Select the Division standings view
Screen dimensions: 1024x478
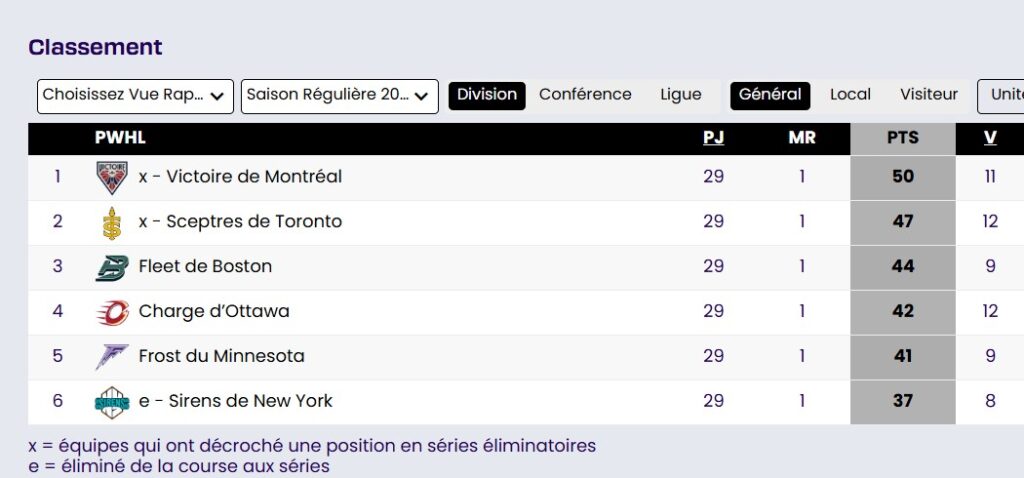click(487, 95)
